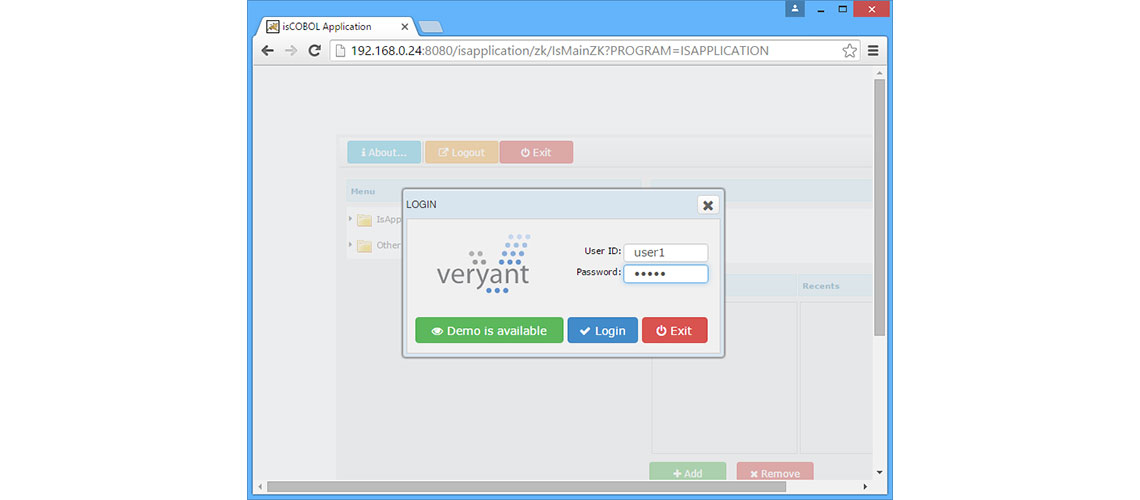Click the address bar URL
Image resolution: width=1140 pixels, height=500 pixels.
tap(559, 51)
